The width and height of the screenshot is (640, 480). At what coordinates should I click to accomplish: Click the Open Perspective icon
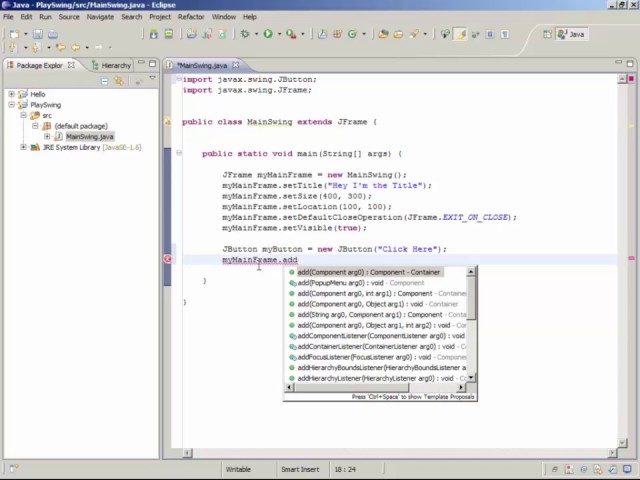(547, 34)
